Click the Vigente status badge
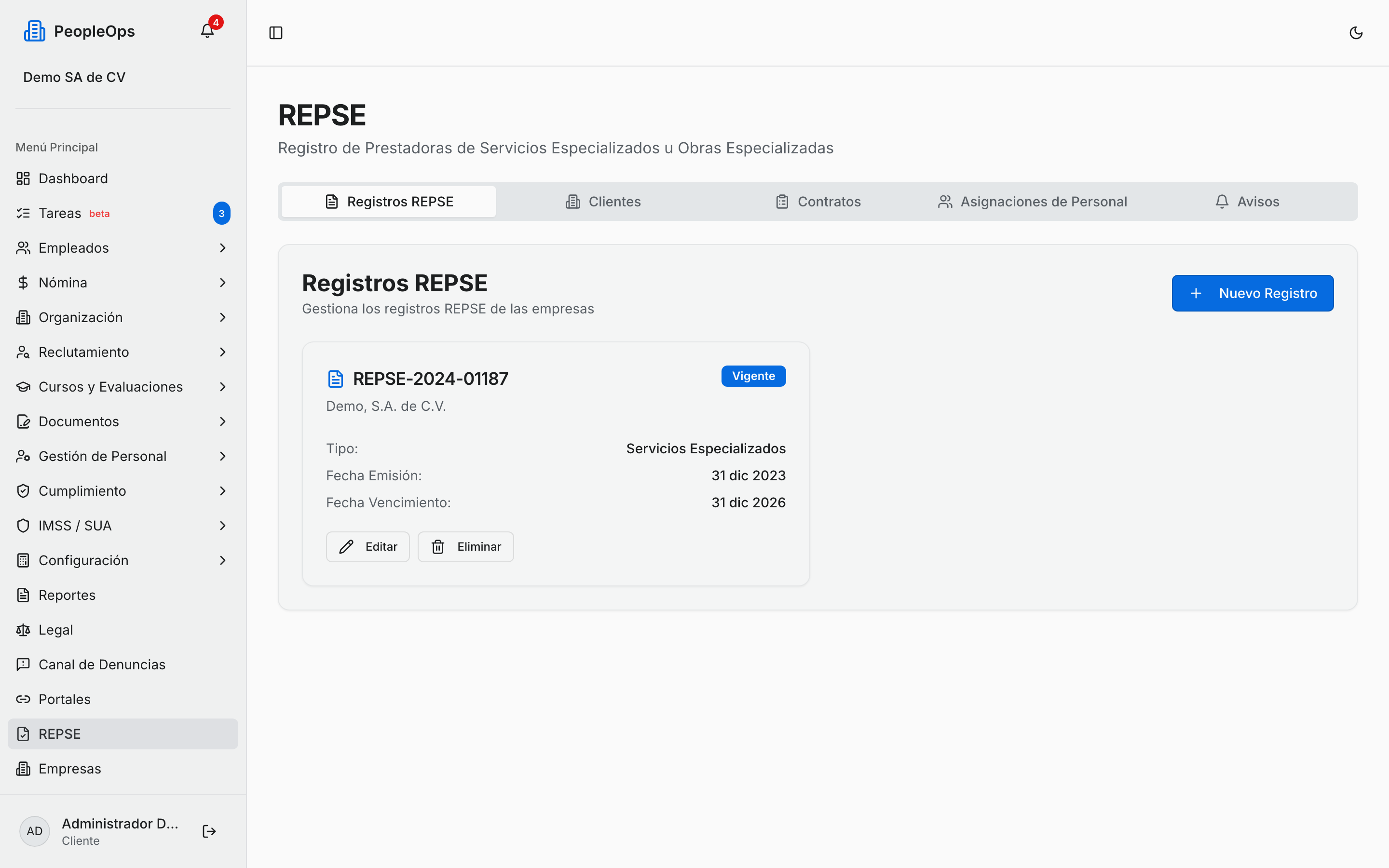The image size is (1389, 868). (x=753, y=376)
